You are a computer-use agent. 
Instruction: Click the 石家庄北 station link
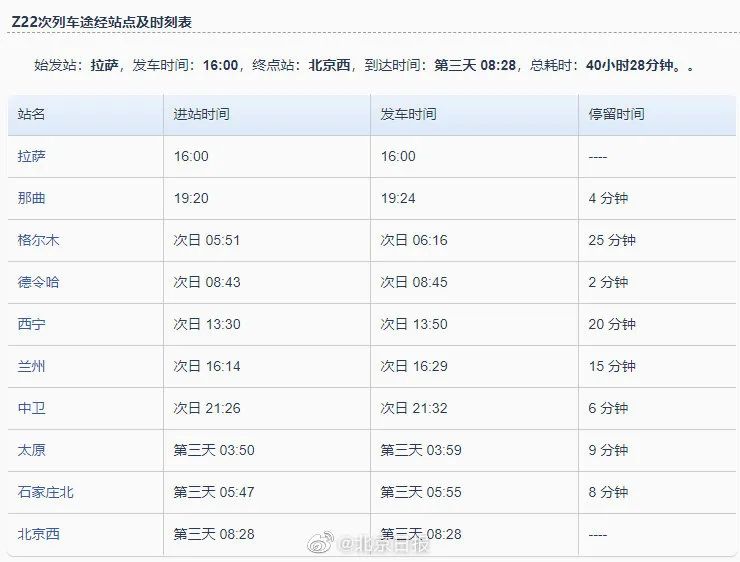46,492
